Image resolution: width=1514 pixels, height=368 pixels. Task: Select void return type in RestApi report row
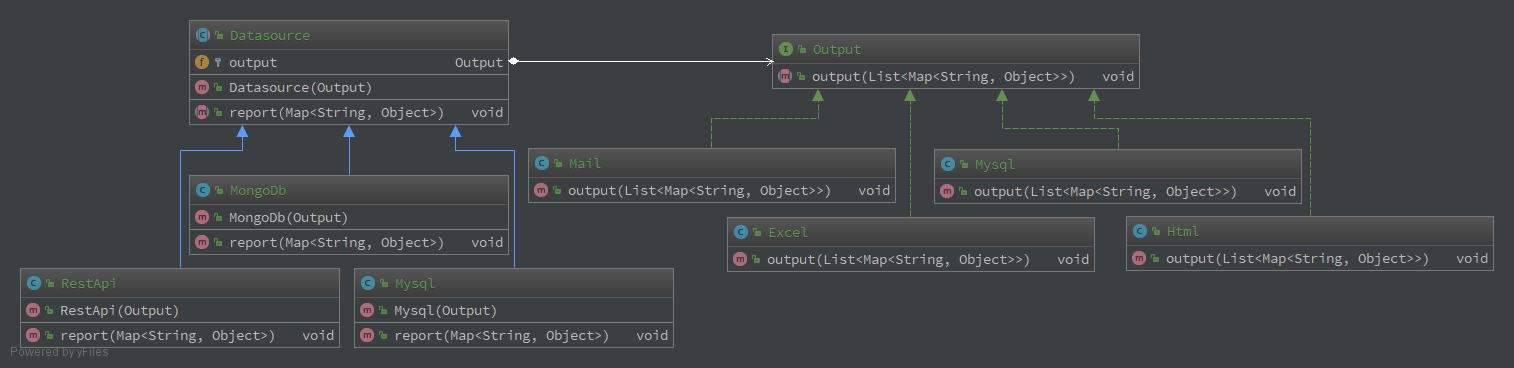click(x=319, y=335)
